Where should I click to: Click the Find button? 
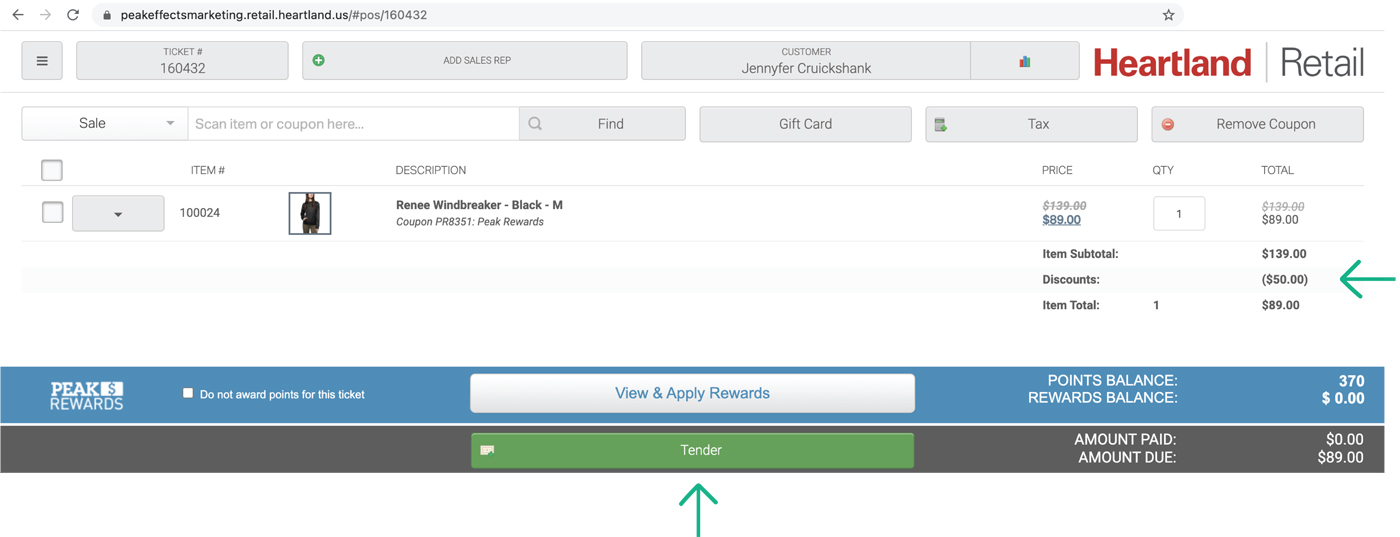[x=602, y=124]
